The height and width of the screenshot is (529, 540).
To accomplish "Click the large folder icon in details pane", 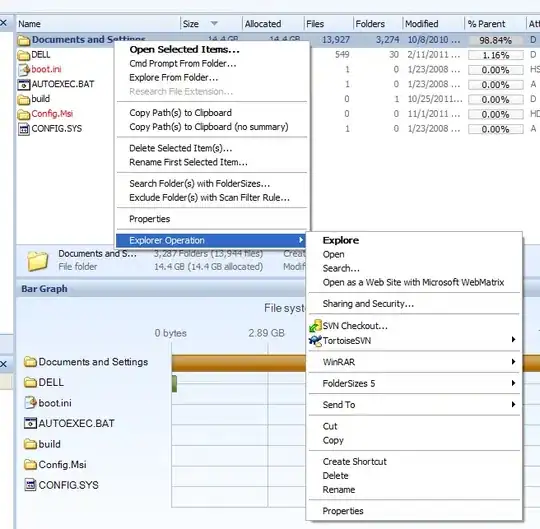I will [x=38, y=261].
